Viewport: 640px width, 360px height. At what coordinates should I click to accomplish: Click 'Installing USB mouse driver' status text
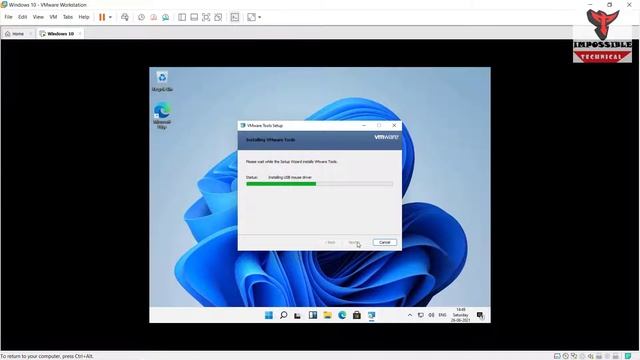(x=290, y=178)
